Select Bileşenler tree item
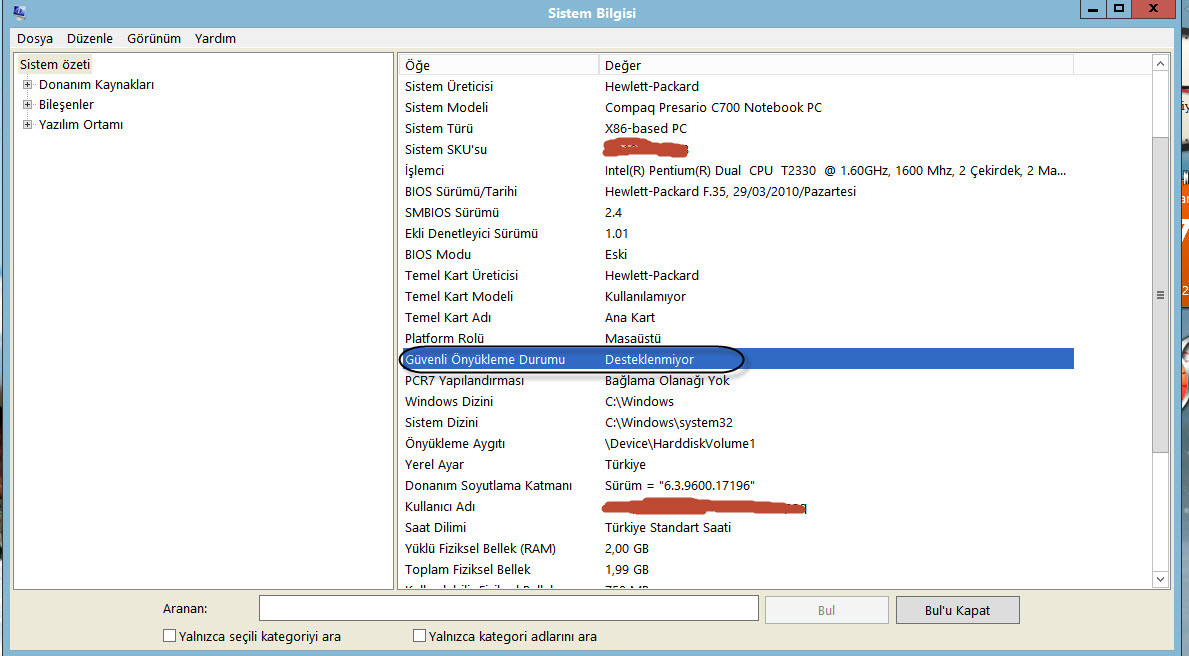 [67, 105]
